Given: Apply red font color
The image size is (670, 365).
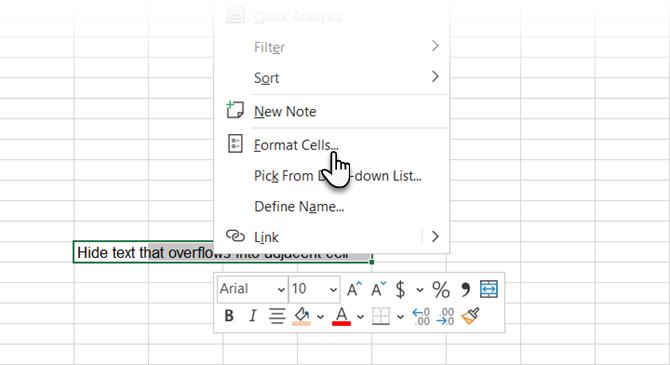Looking at the screenshot, I should [x=341, y=316].
